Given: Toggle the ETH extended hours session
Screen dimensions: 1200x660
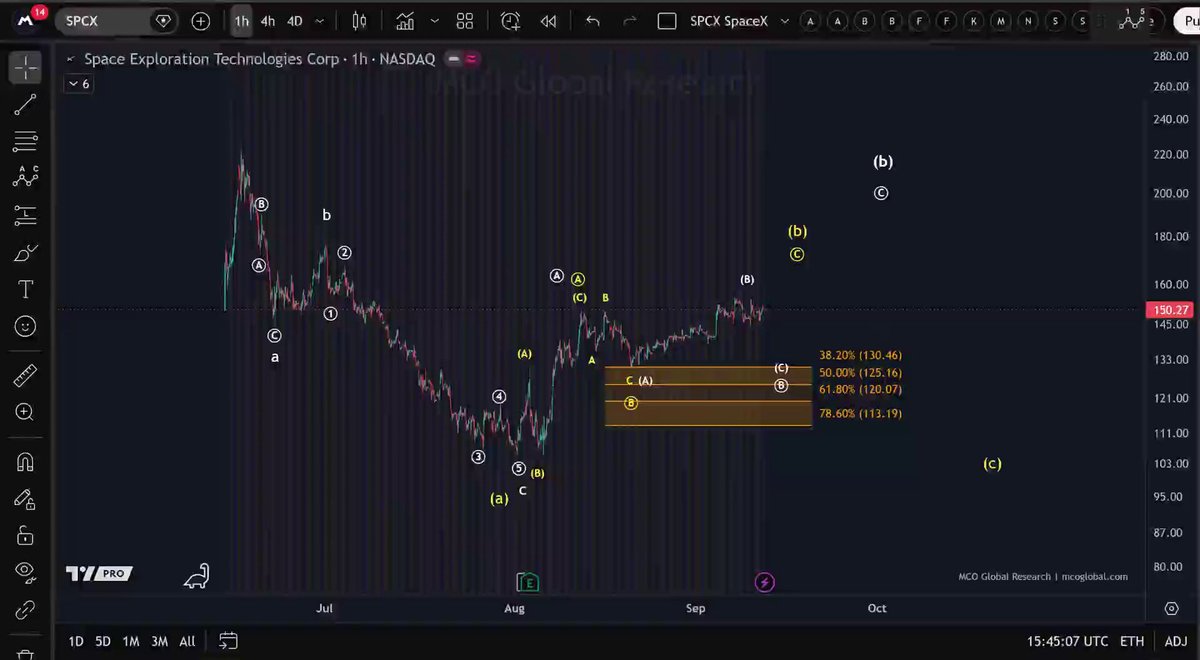Looking at the screenshot, I should [1131, 641].
